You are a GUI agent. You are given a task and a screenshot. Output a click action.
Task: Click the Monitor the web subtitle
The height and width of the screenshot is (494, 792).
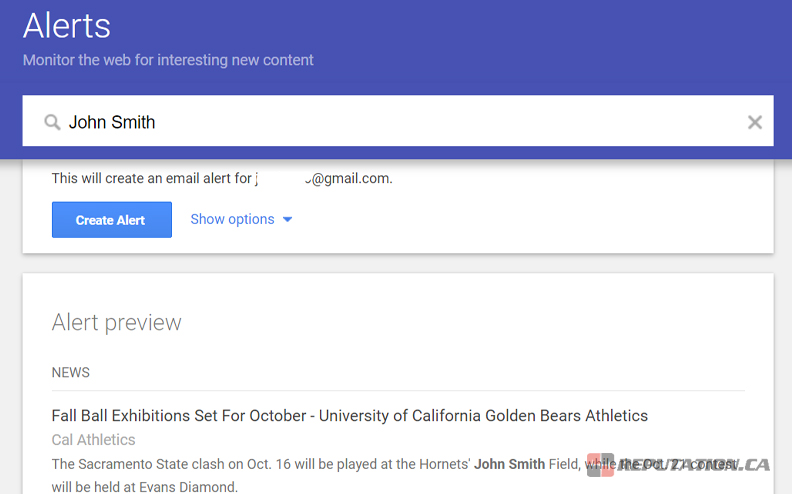[168, 60]
